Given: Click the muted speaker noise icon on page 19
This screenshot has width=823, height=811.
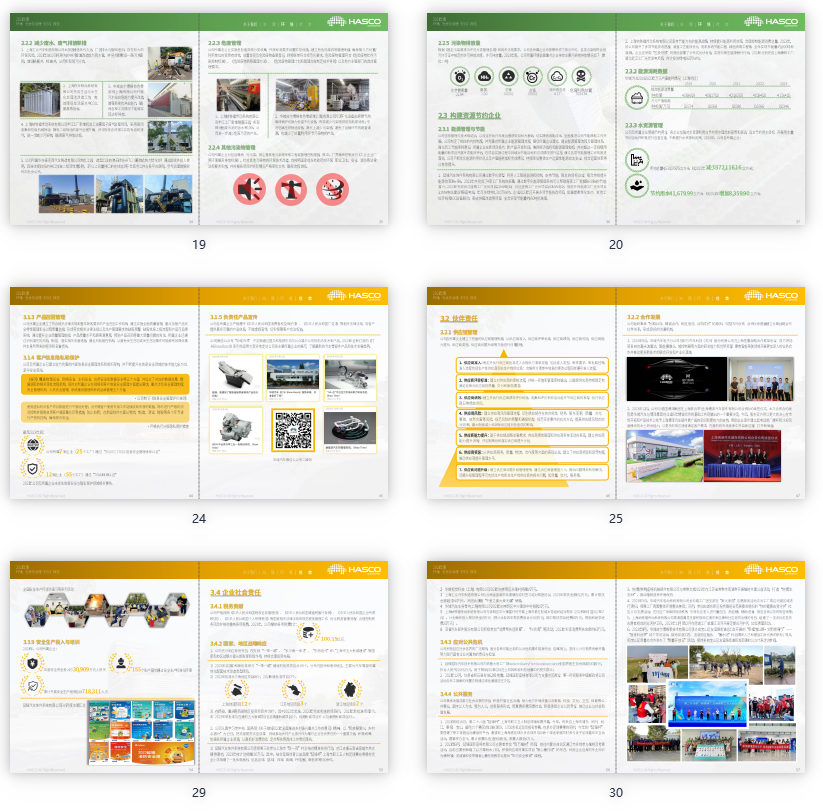Looking at the screenshot, I should click(248, 187).
